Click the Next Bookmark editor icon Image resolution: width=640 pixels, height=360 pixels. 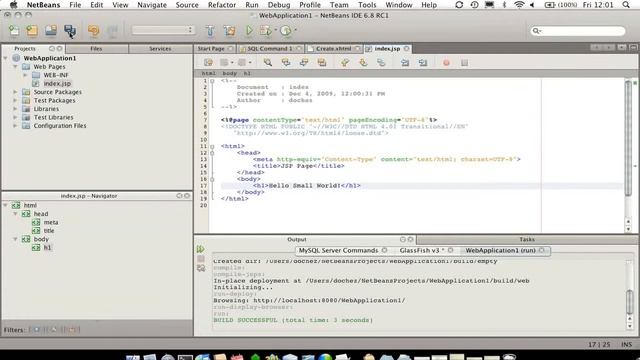point(363,62)
